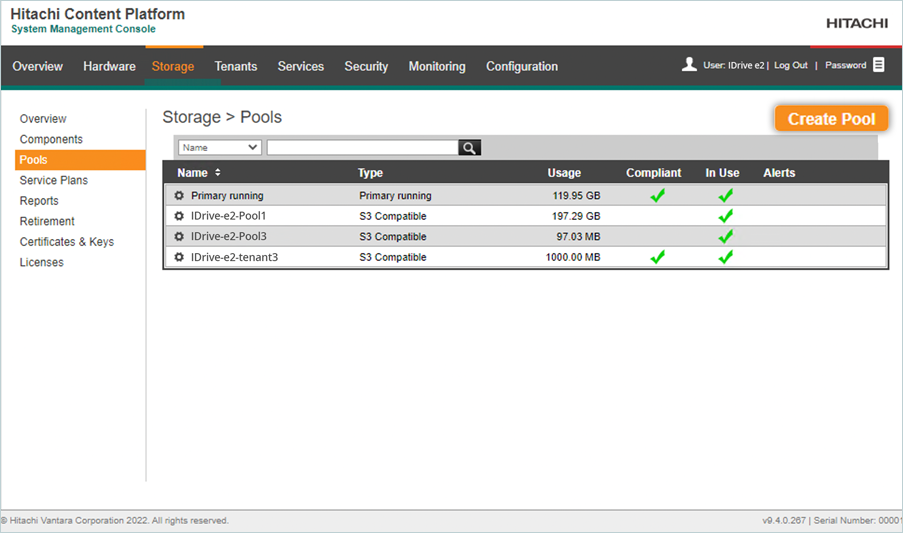
Task: Click gear icon beside IDrive-e2-Pool1
Action: click(x=179, y=216)
